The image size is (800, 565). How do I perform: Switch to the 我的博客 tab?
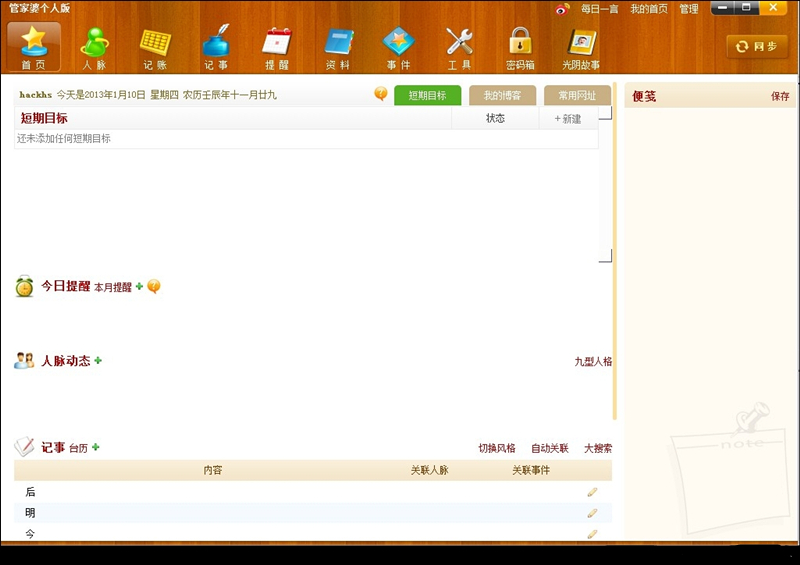click(503, 95)
